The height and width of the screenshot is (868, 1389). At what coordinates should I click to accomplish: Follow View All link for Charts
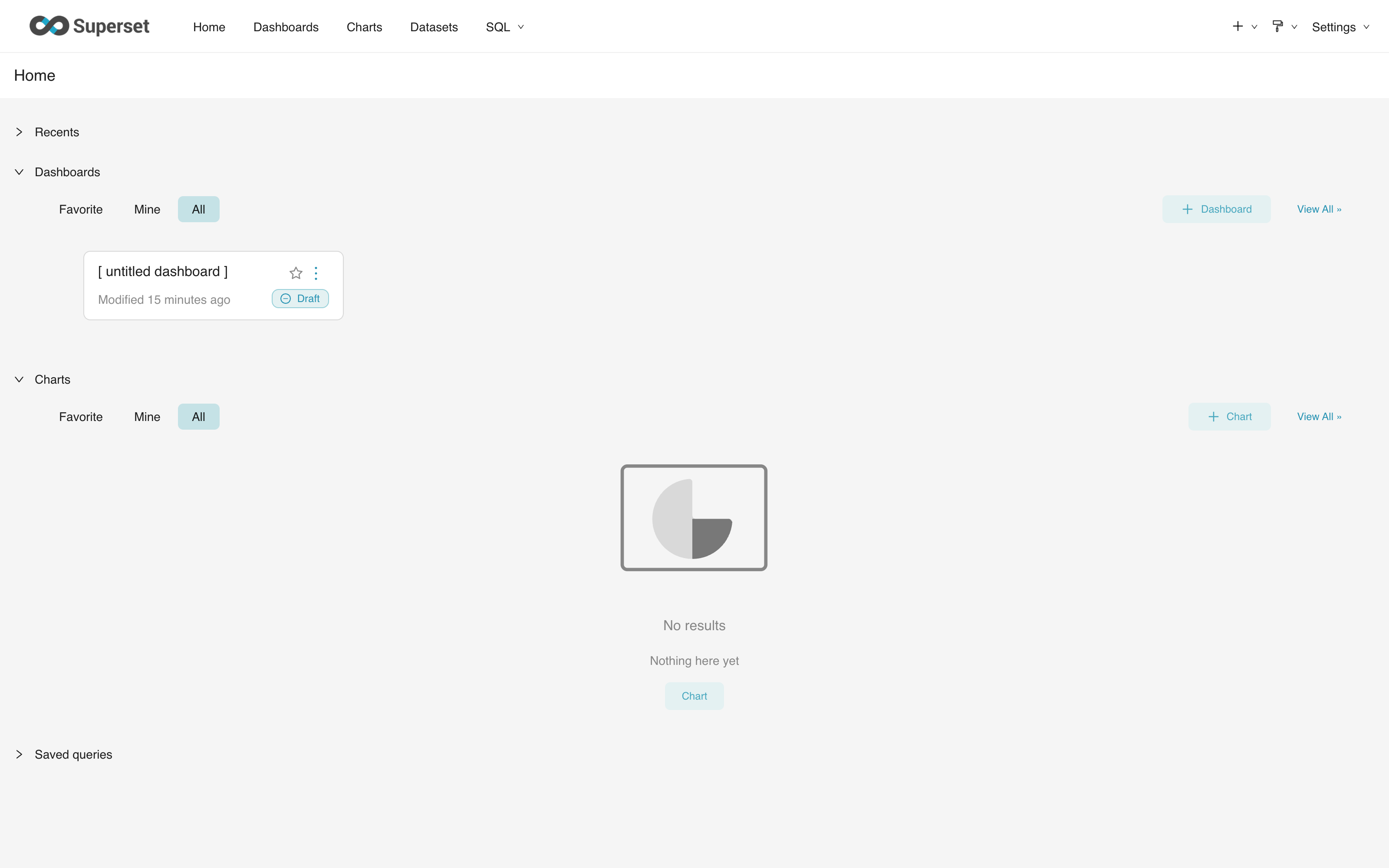coord(1319,417)
